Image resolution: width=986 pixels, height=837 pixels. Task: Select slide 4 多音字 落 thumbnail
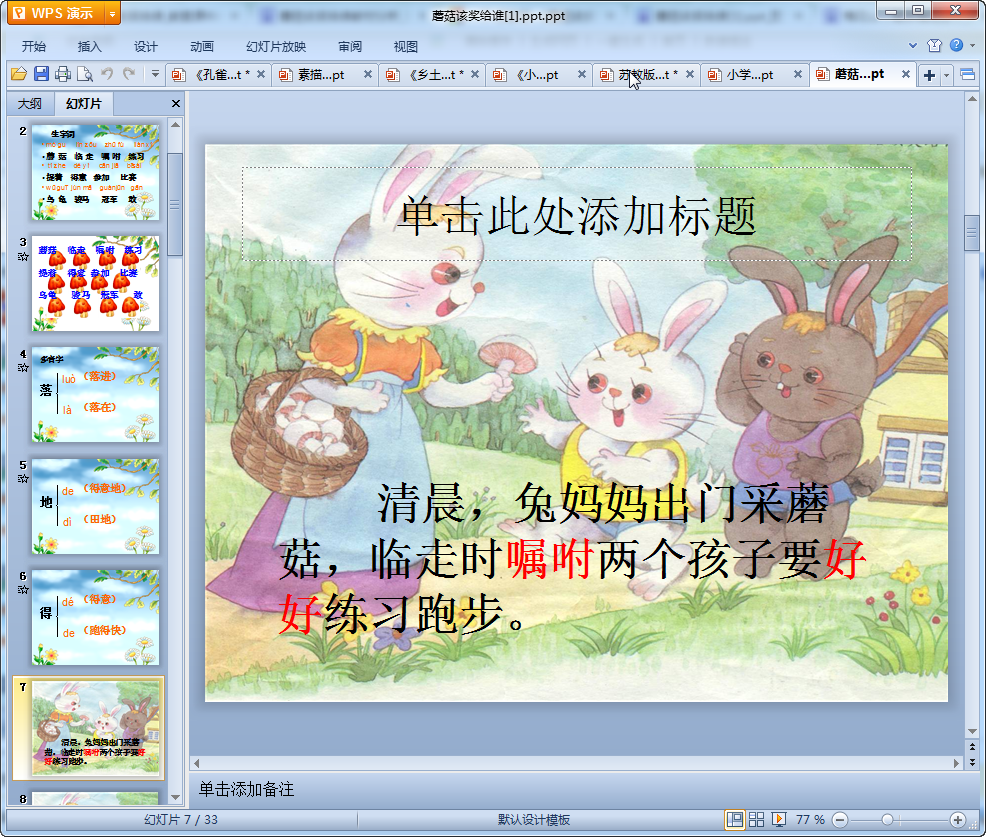coord(96,394)
